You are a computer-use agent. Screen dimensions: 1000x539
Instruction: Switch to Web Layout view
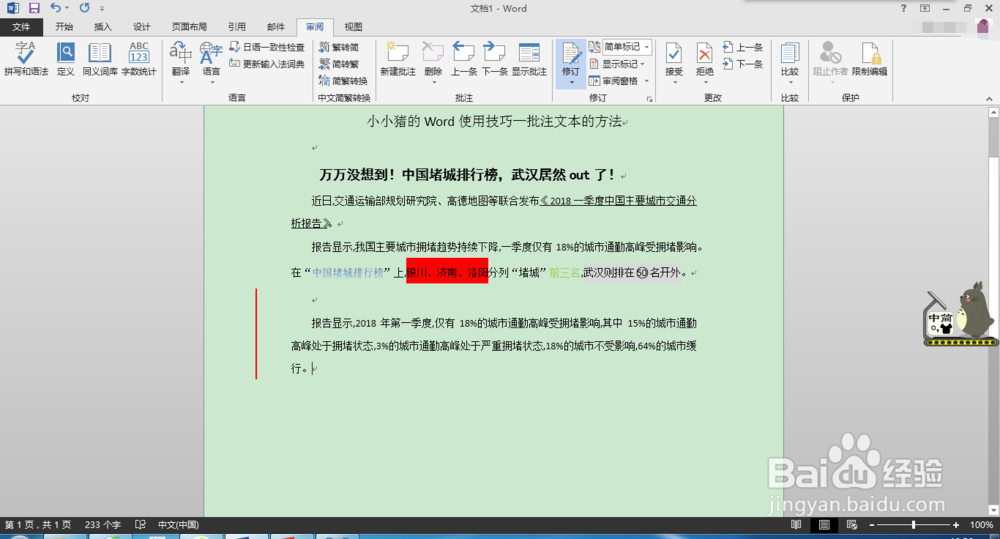851,524
